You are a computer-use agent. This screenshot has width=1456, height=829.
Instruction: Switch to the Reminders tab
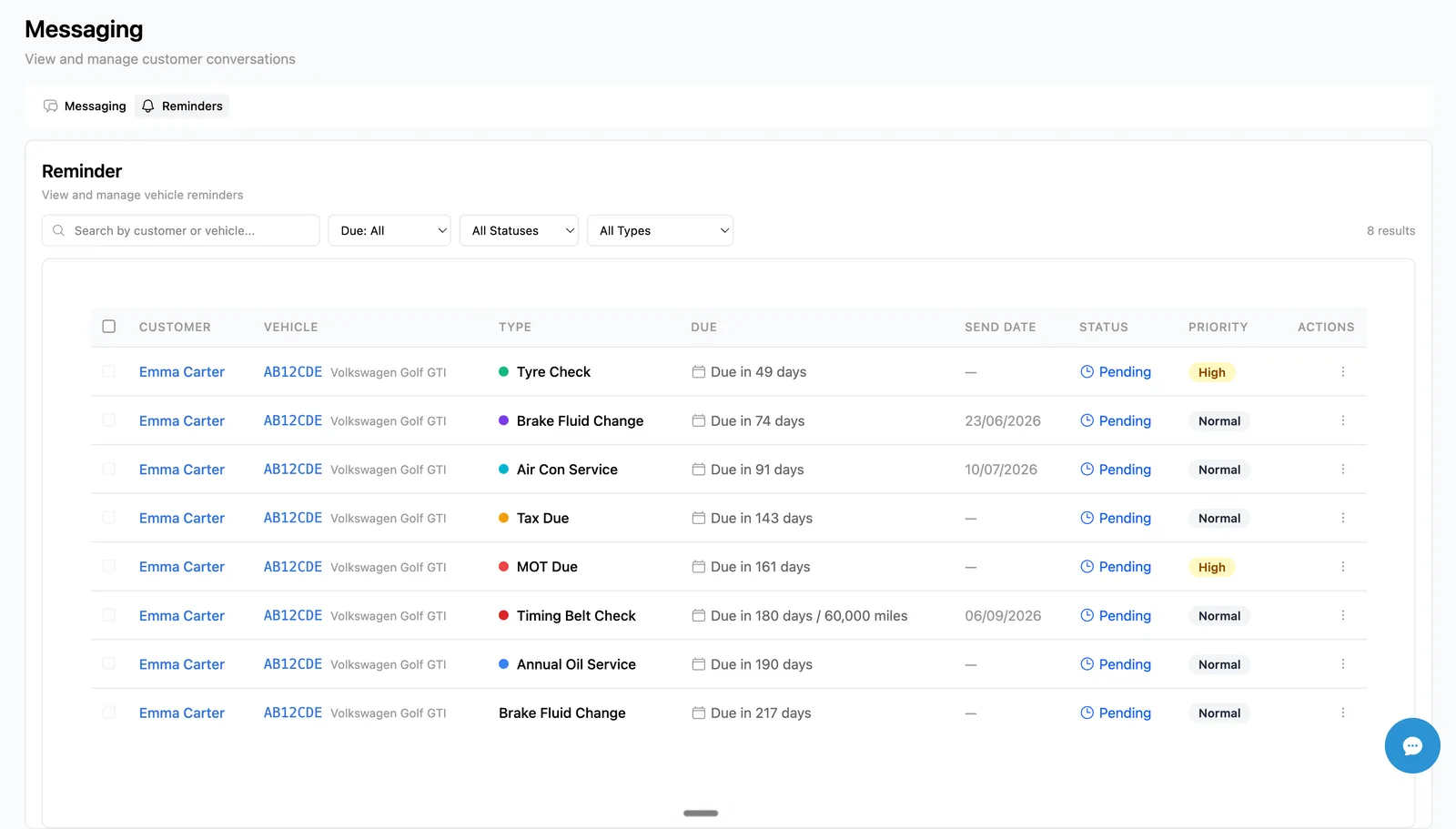182,106
